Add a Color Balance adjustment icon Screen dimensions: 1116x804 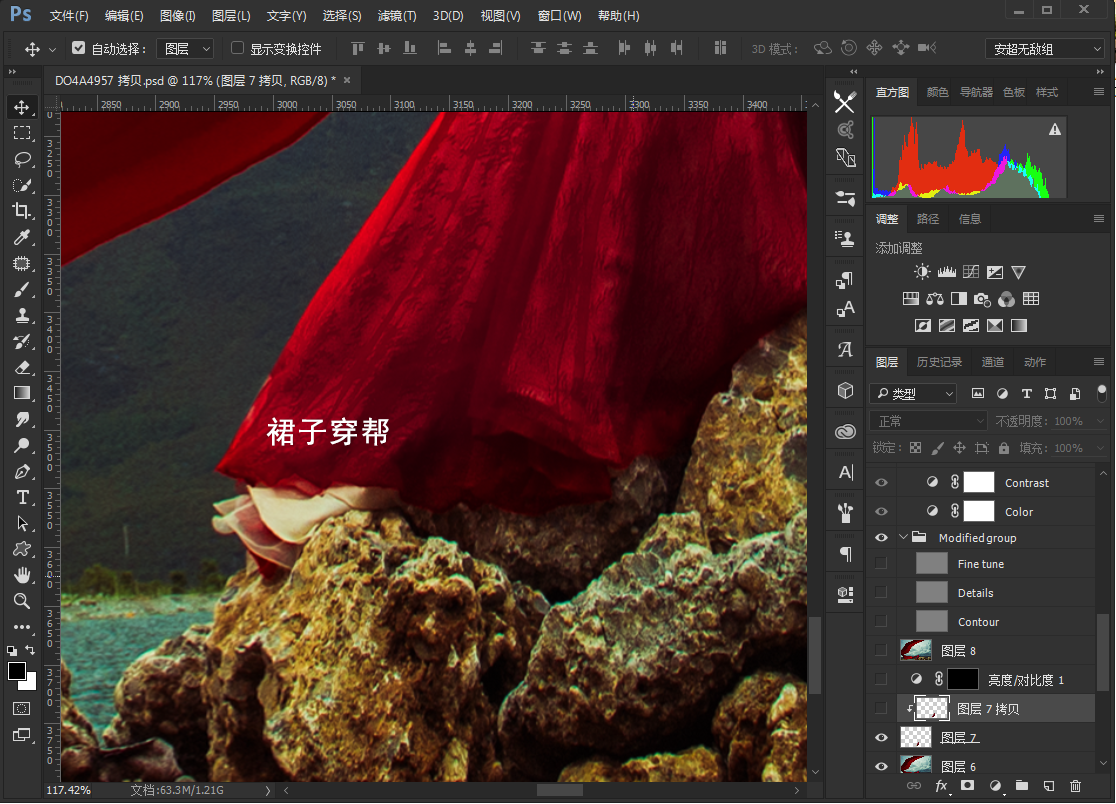pyautogui.click(x=935, y=299)
